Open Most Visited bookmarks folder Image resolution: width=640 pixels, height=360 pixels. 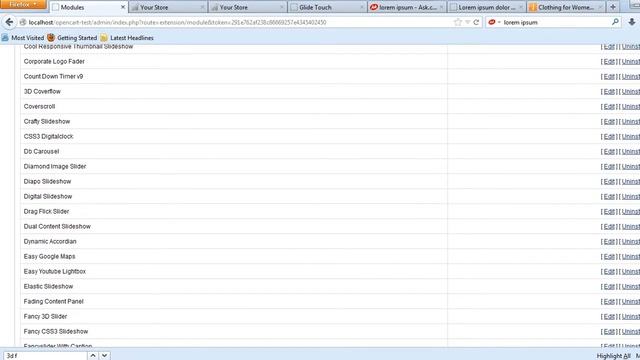(x=23, y=38)
